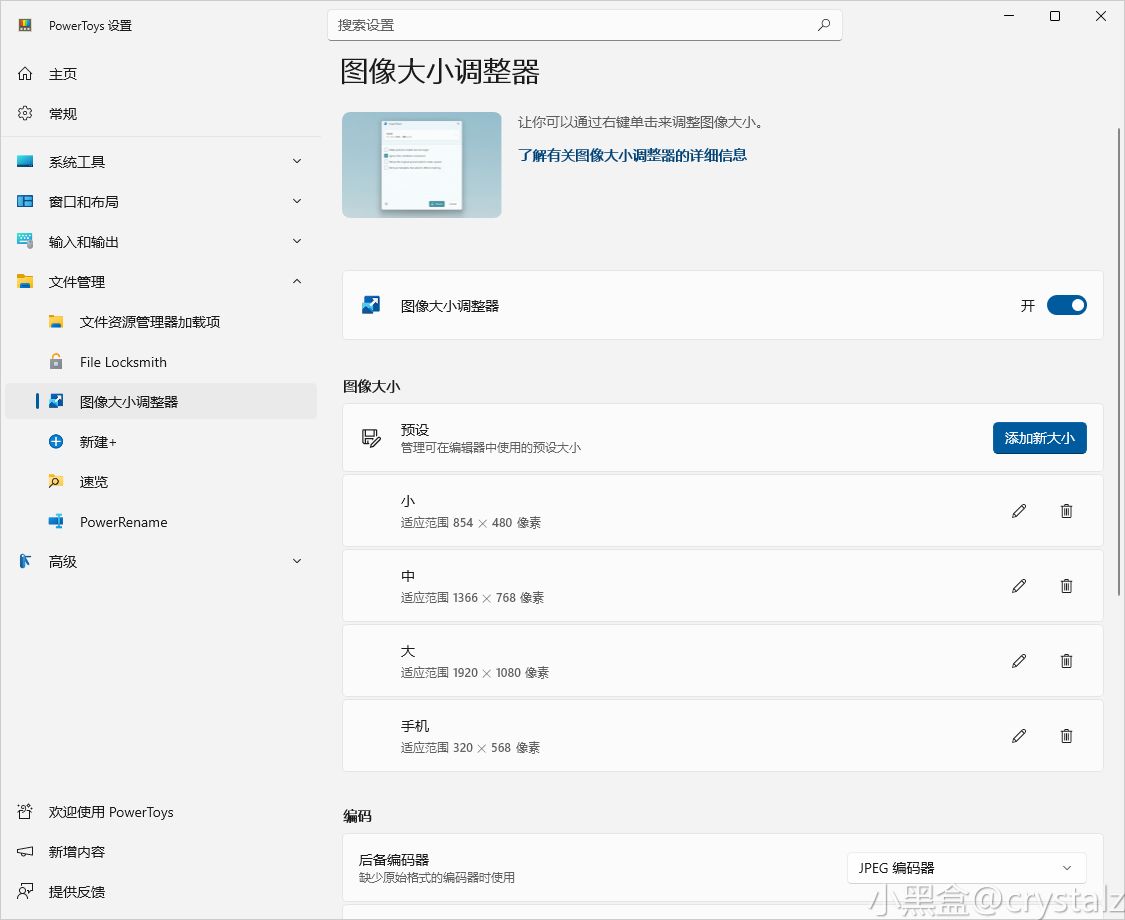Open PowerRename in the sidebar
Screen dimensions: 1125x920
coord(161,522)
